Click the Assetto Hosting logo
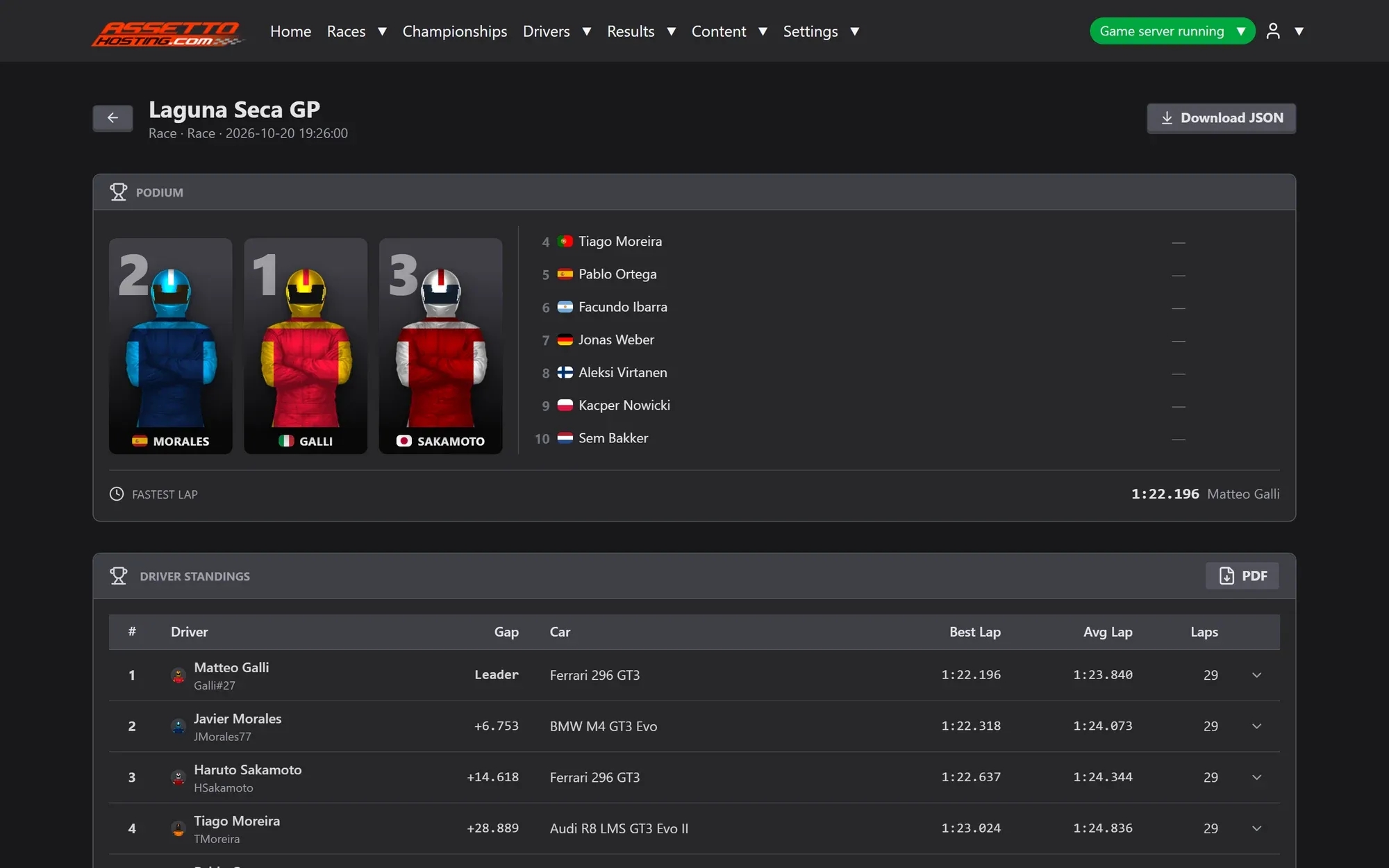Viewport: 1389px width, 868px height. coord(167,33)
